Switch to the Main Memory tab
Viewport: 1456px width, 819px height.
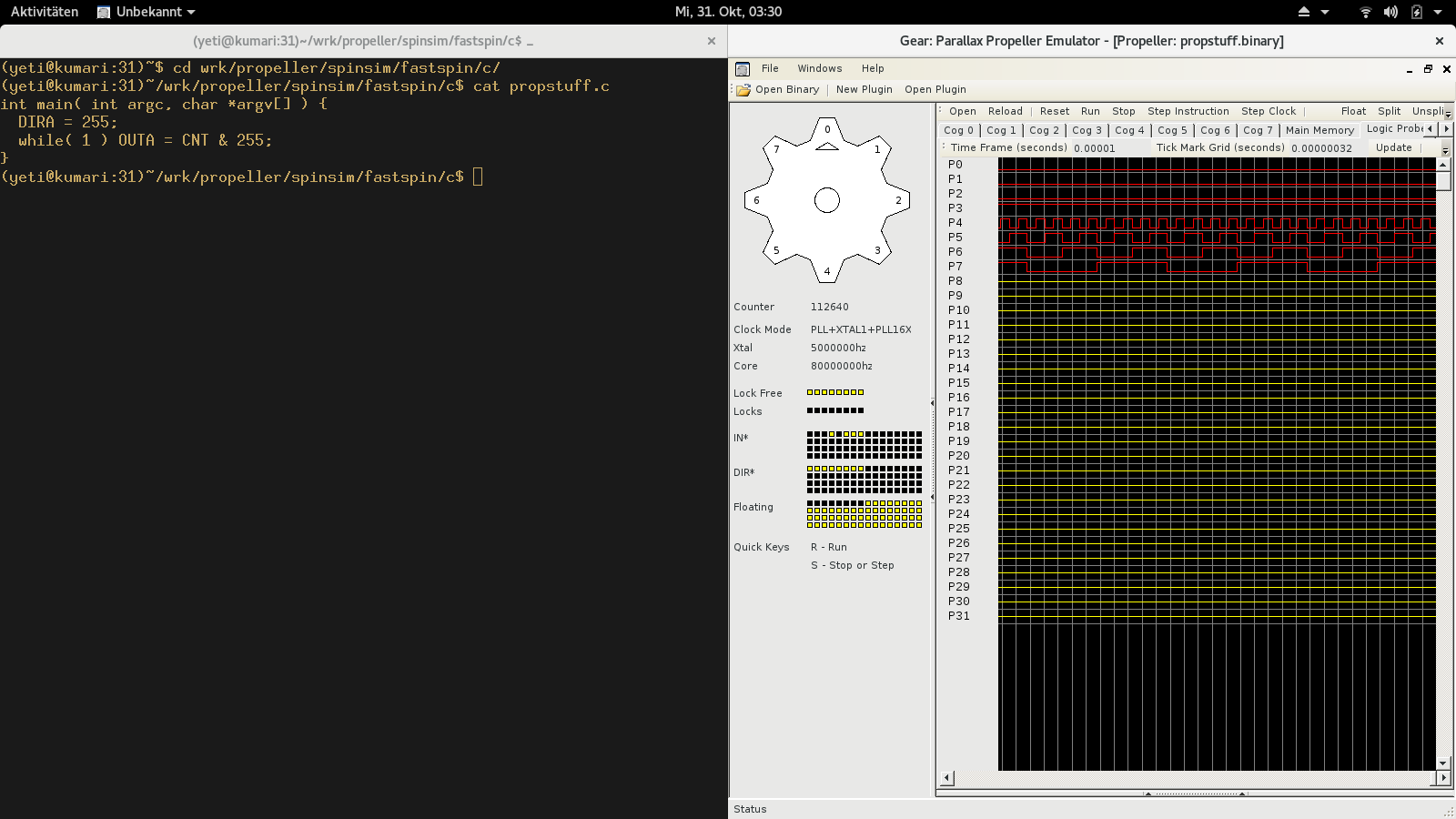click(1319, 130)
